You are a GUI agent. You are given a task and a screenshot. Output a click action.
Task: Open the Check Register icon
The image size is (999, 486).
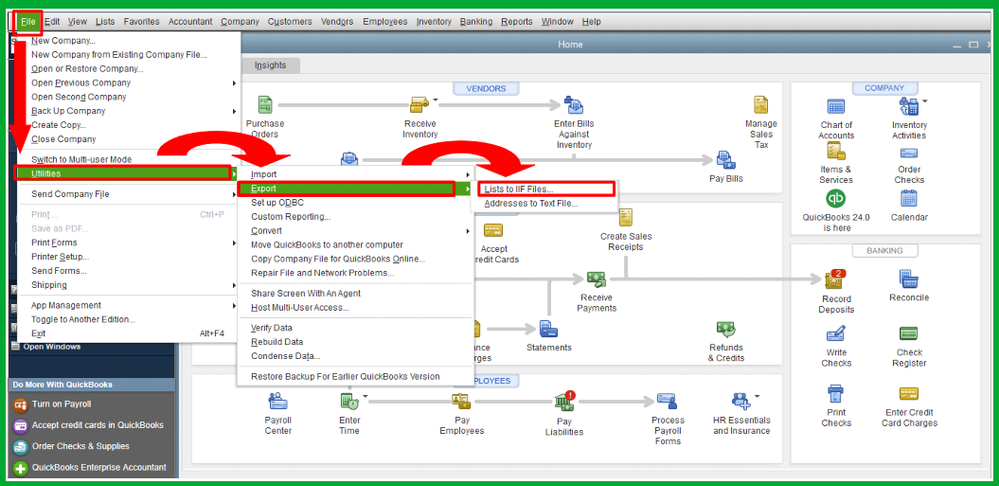[x=909, y=334]
